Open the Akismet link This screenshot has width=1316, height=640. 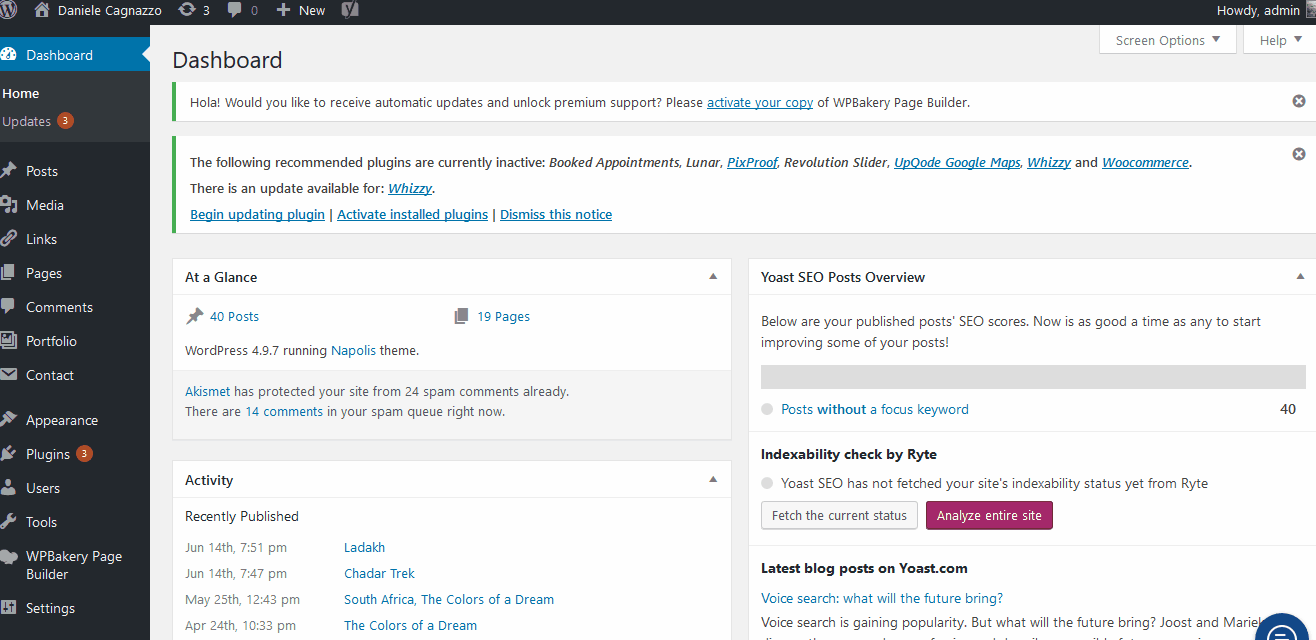(x=208, y=392)
